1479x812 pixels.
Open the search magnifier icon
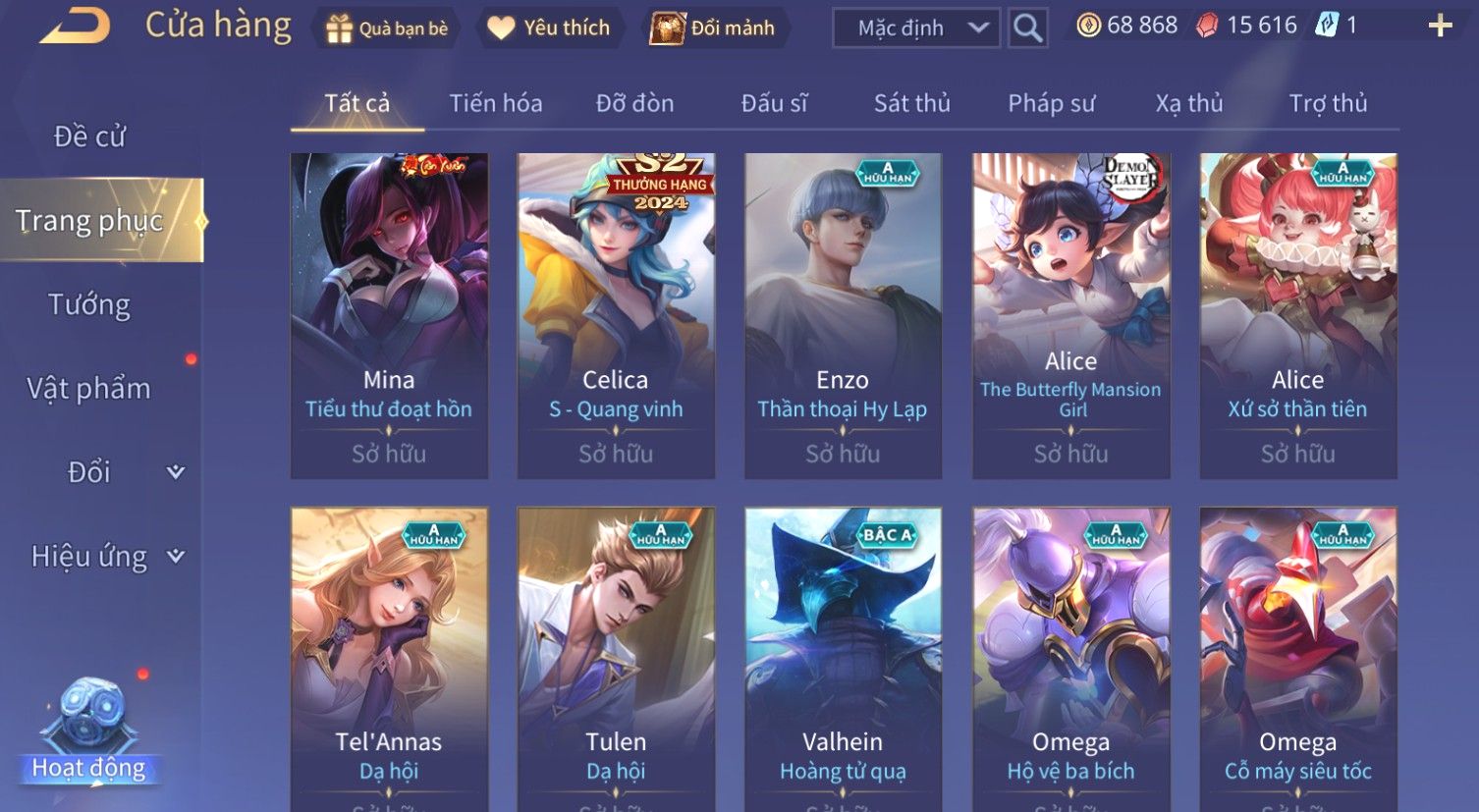(x=1027, y=28)
